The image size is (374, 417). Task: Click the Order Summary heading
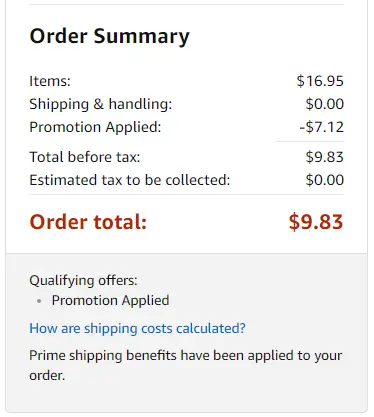(109, 36)
